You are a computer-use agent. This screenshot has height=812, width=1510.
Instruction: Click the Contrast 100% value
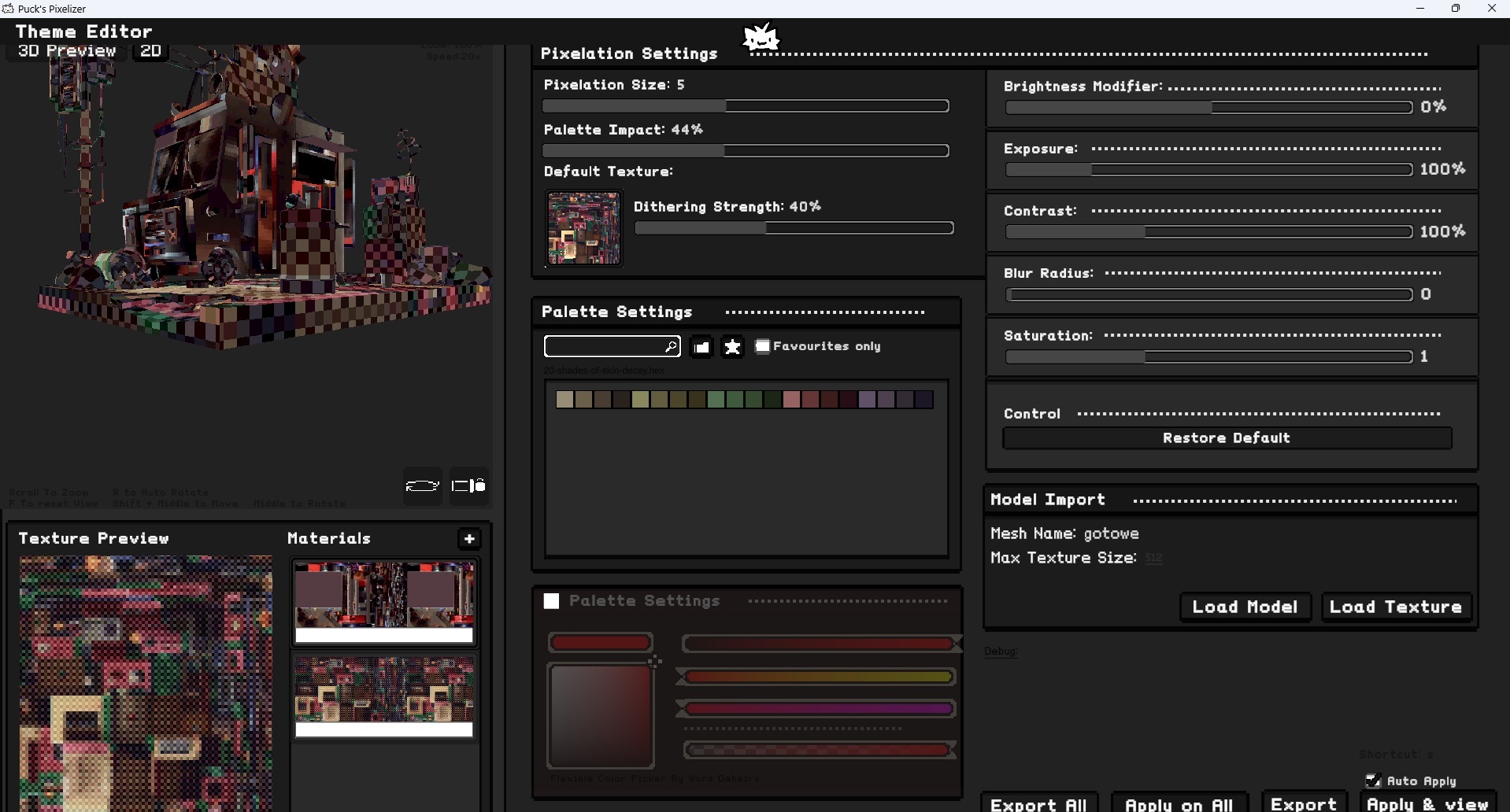click(1443, 231)
